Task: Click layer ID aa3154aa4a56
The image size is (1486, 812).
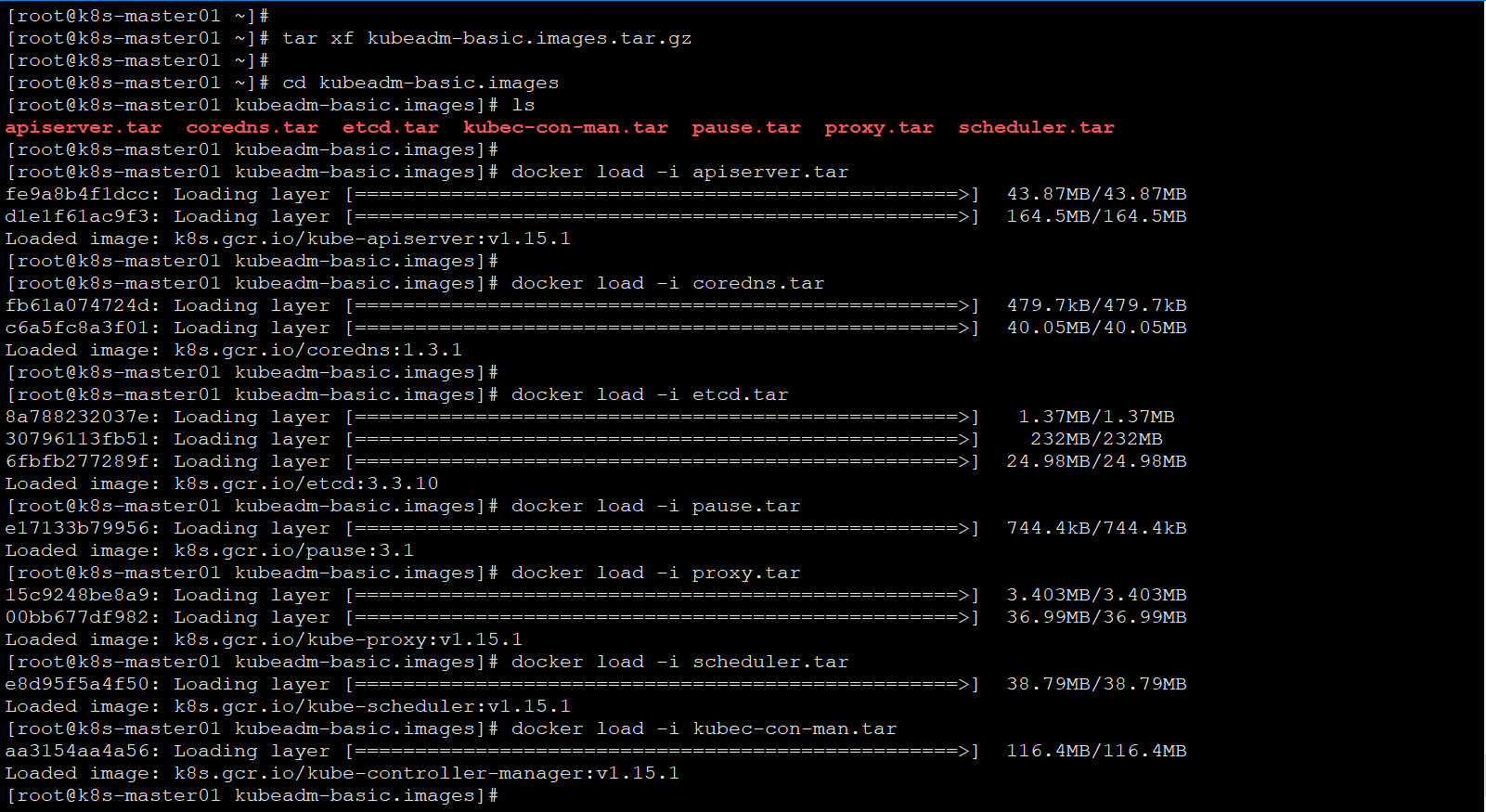Action: point(78,751)
